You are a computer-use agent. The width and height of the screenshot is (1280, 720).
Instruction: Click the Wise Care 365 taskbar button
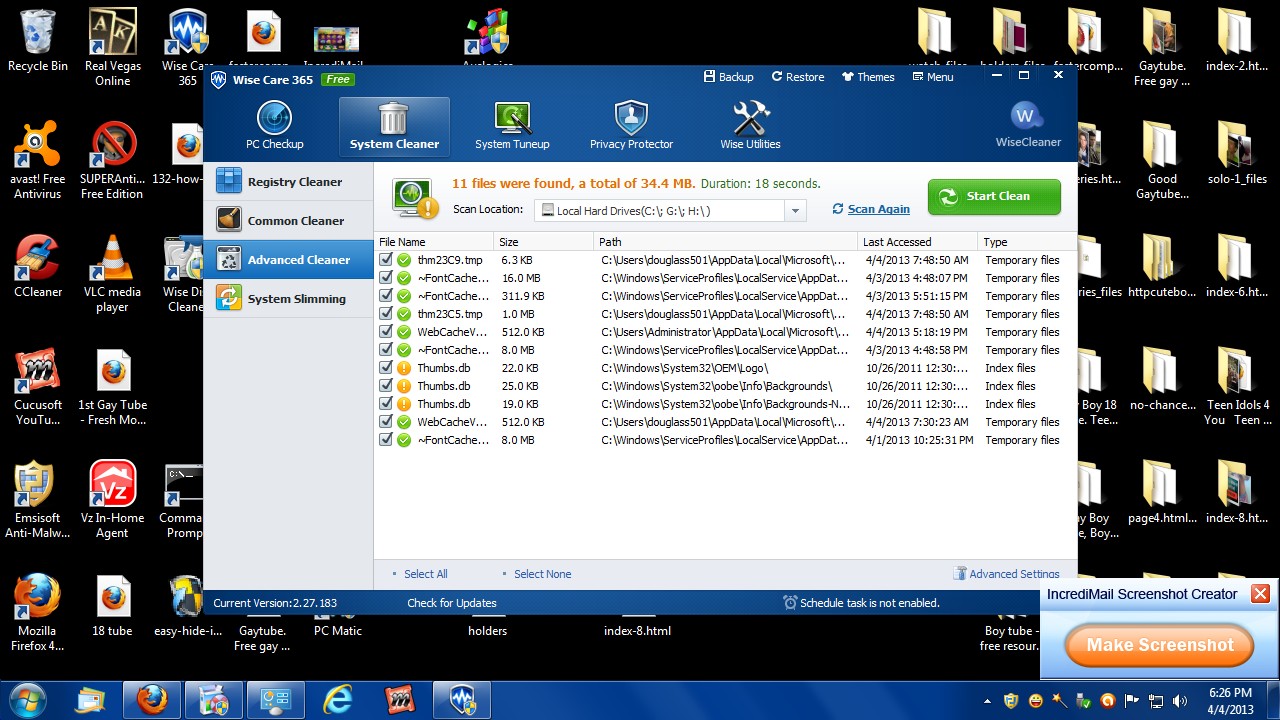(x=462, y=699)
